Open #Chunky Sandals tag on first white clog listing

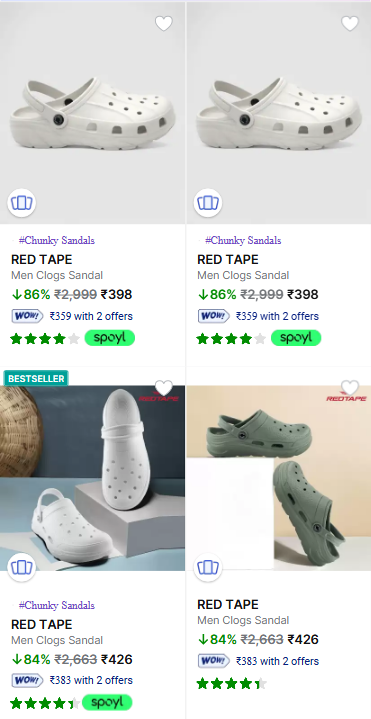pos(56,240)
